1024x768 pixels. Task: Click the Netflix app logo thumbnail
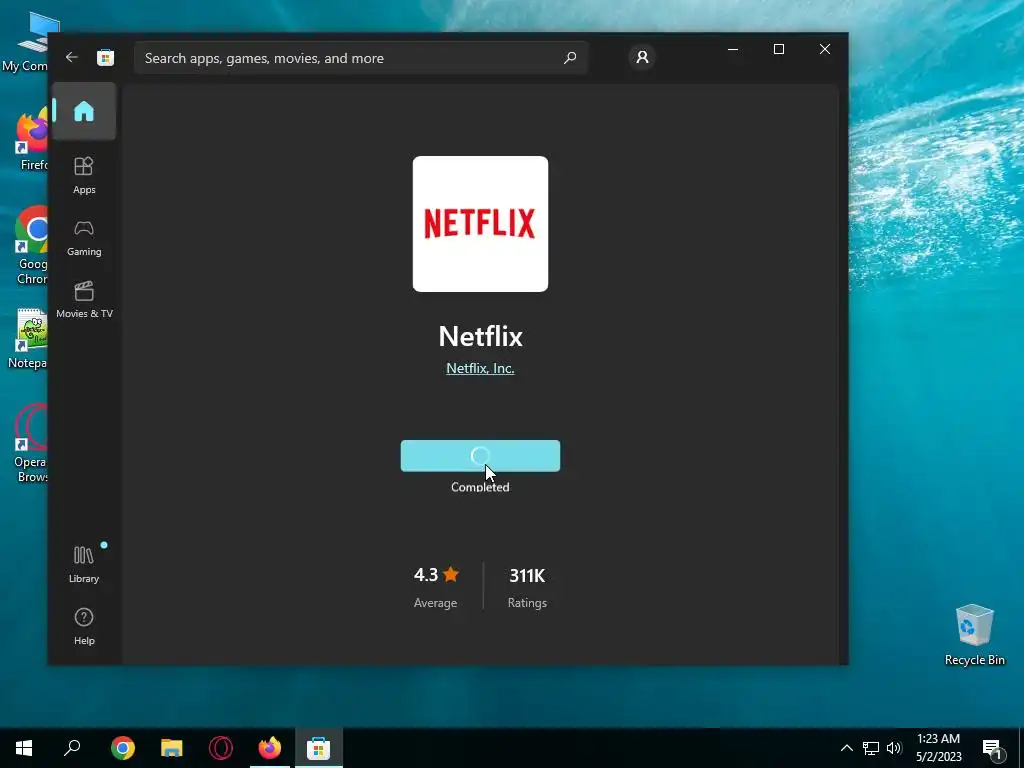coord(480,224)
